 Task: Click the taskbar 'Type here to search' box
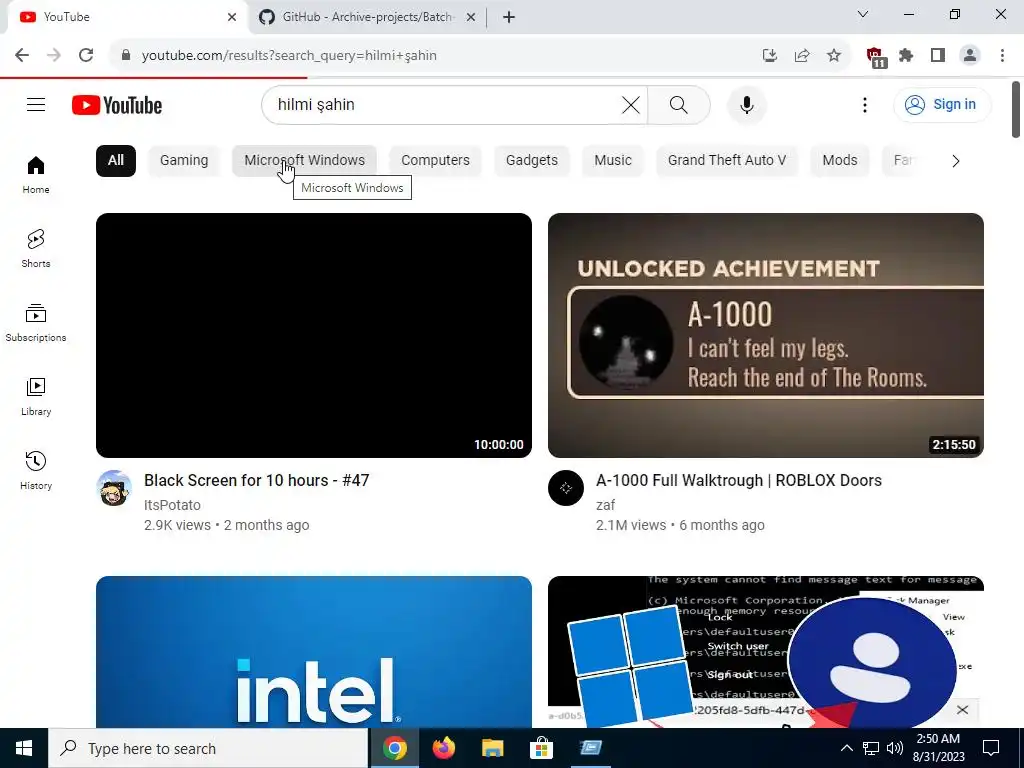click(x=209, y=748)
